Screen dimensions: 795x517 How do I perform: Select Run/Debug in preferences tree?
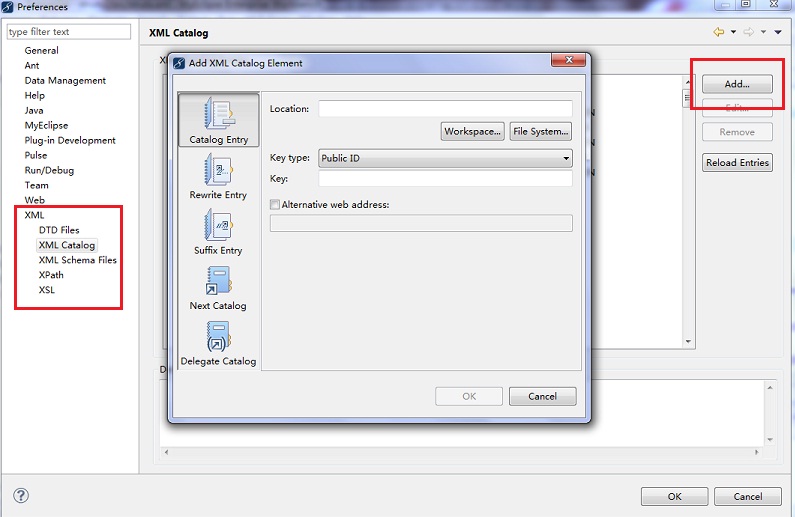tap(49, 170)
